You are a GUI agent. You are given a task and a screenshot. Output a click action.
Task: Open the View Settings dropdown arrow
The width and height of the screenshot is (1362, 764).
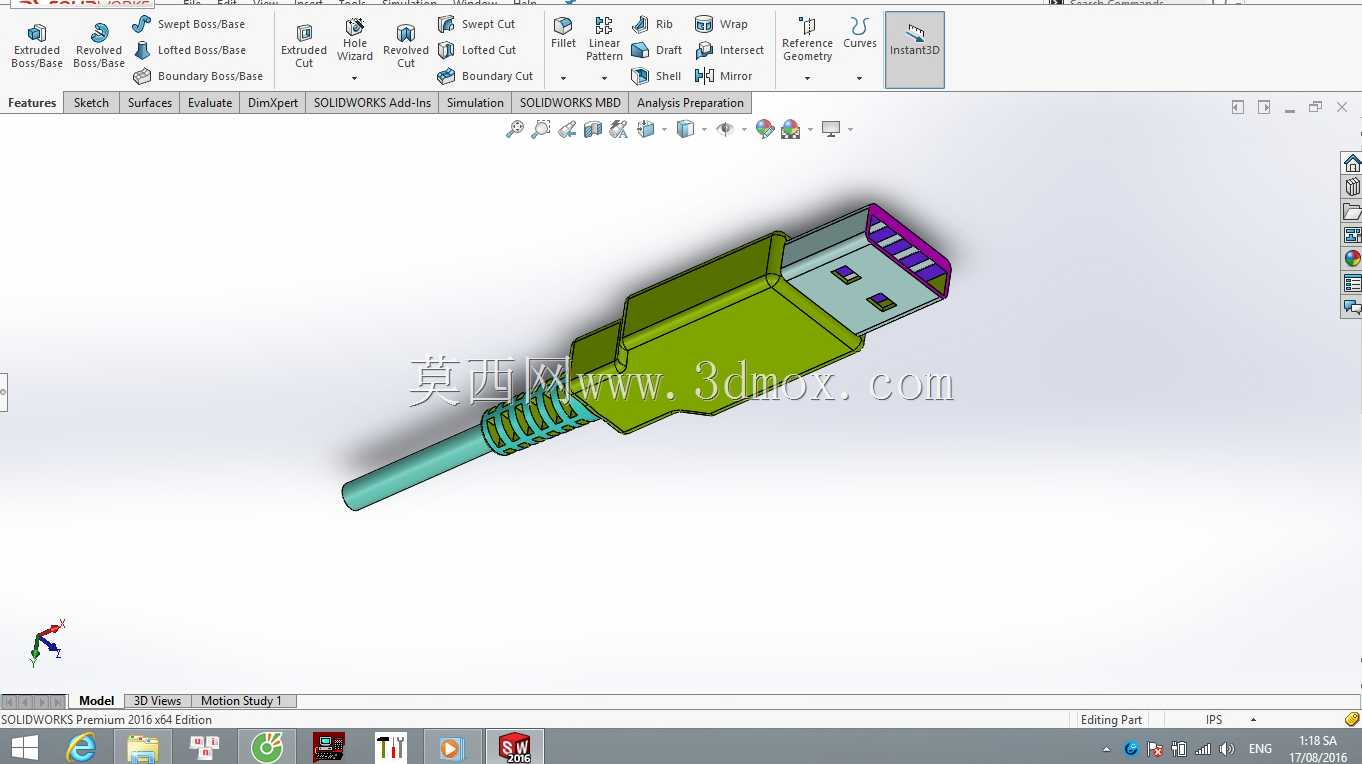tap(850, 129)
